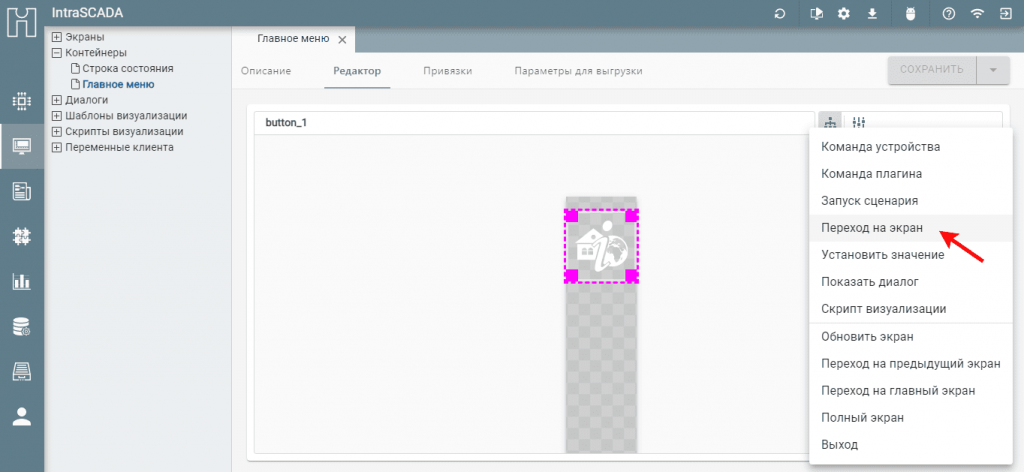Switch to the Редактор tab
Viewport: 1024px width, 472px height.
(x=357, y=71)
